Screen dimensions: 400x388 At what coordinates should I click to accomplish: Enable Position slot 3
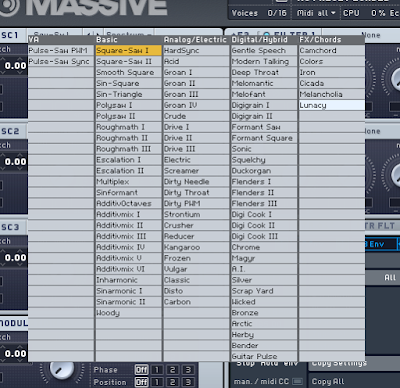point(188,382)
